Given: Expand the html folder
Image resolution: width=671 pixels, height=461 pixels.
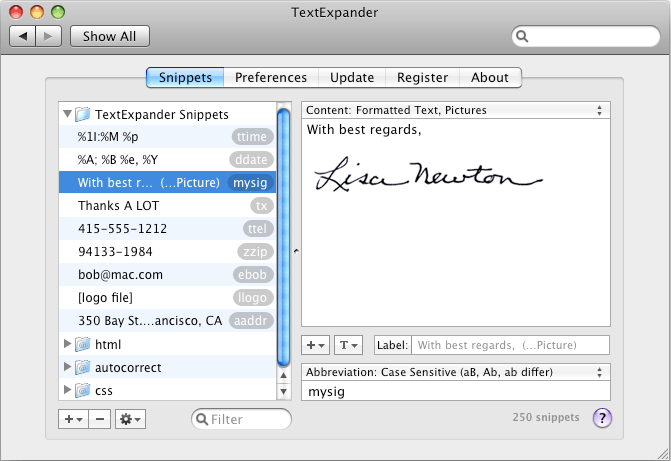Looking at the screenshot, I should (67, 344).
